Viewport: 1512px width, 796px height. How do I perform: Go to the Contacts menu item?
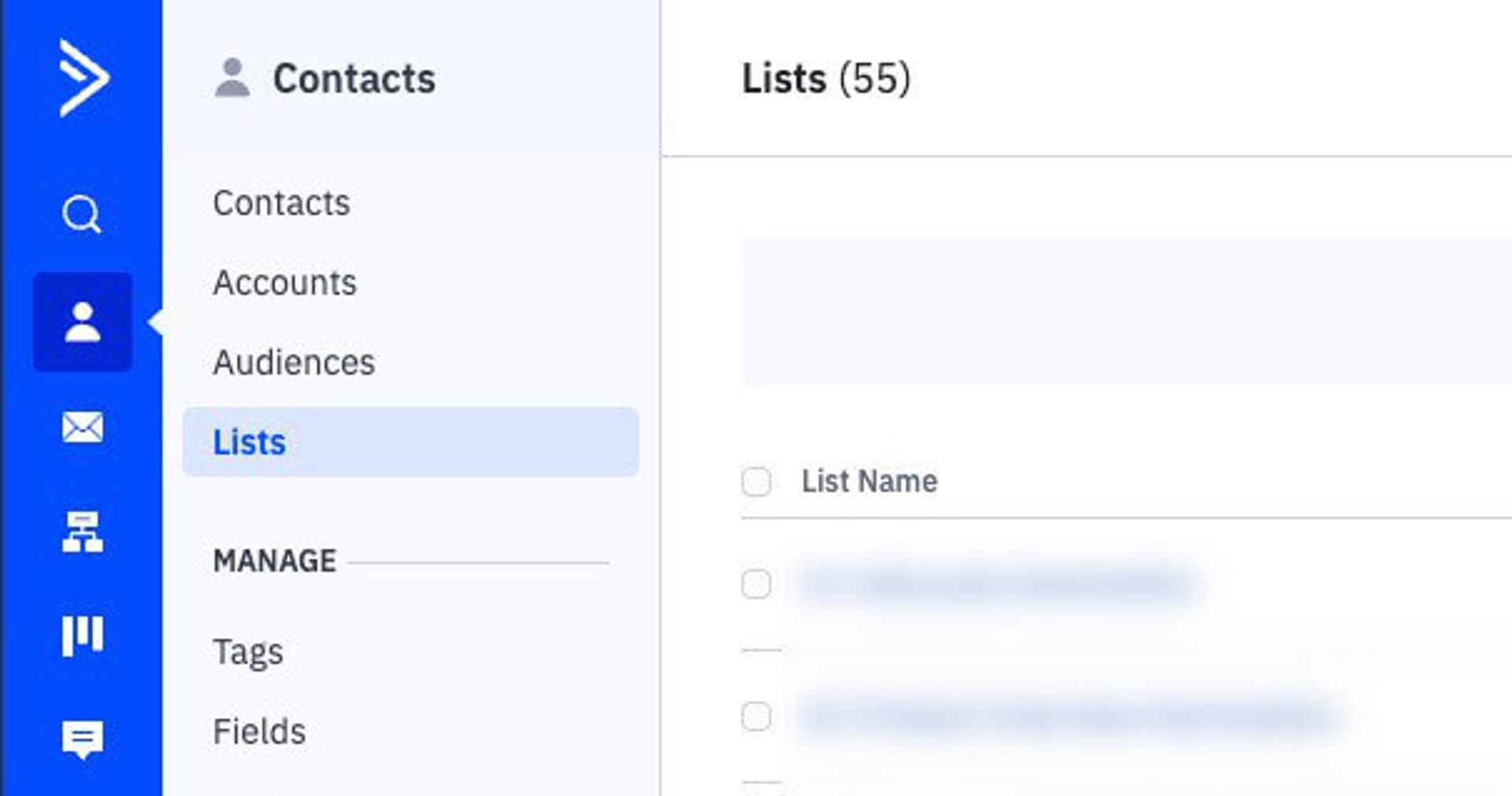click(x=281, y=203)
